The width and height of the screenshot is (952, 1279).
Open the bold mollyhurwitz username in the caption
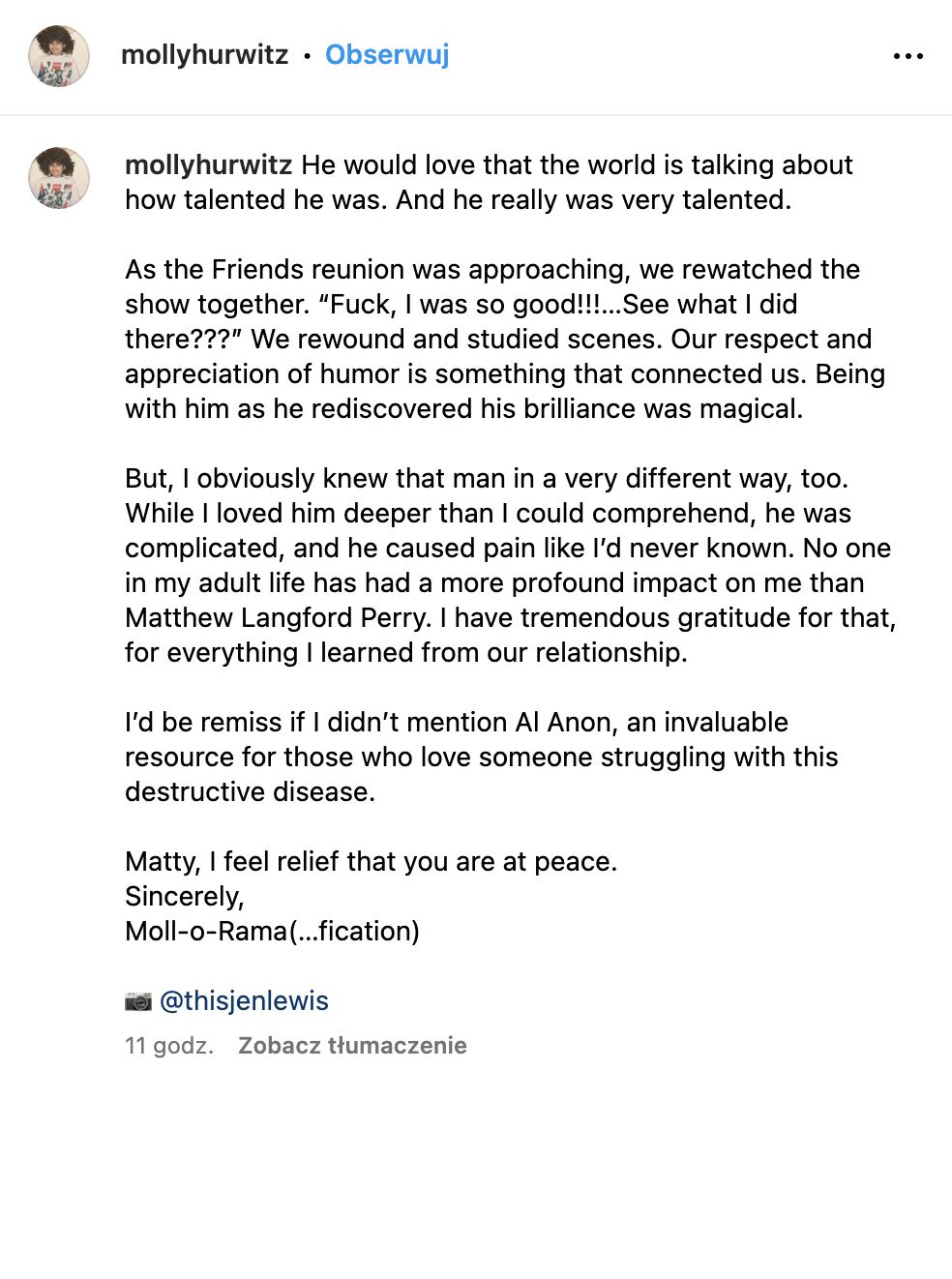point(208,164)
